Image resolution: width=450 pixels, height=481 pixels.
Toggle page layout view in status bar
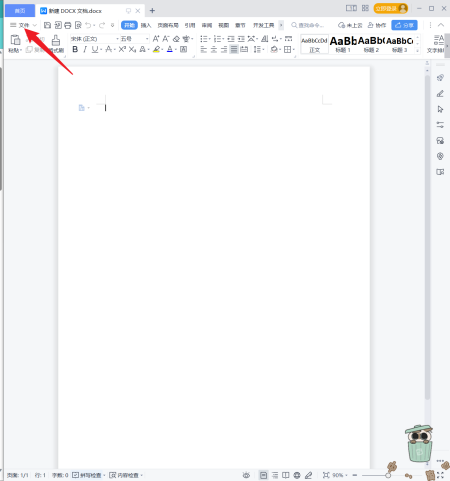click(263, 475)
